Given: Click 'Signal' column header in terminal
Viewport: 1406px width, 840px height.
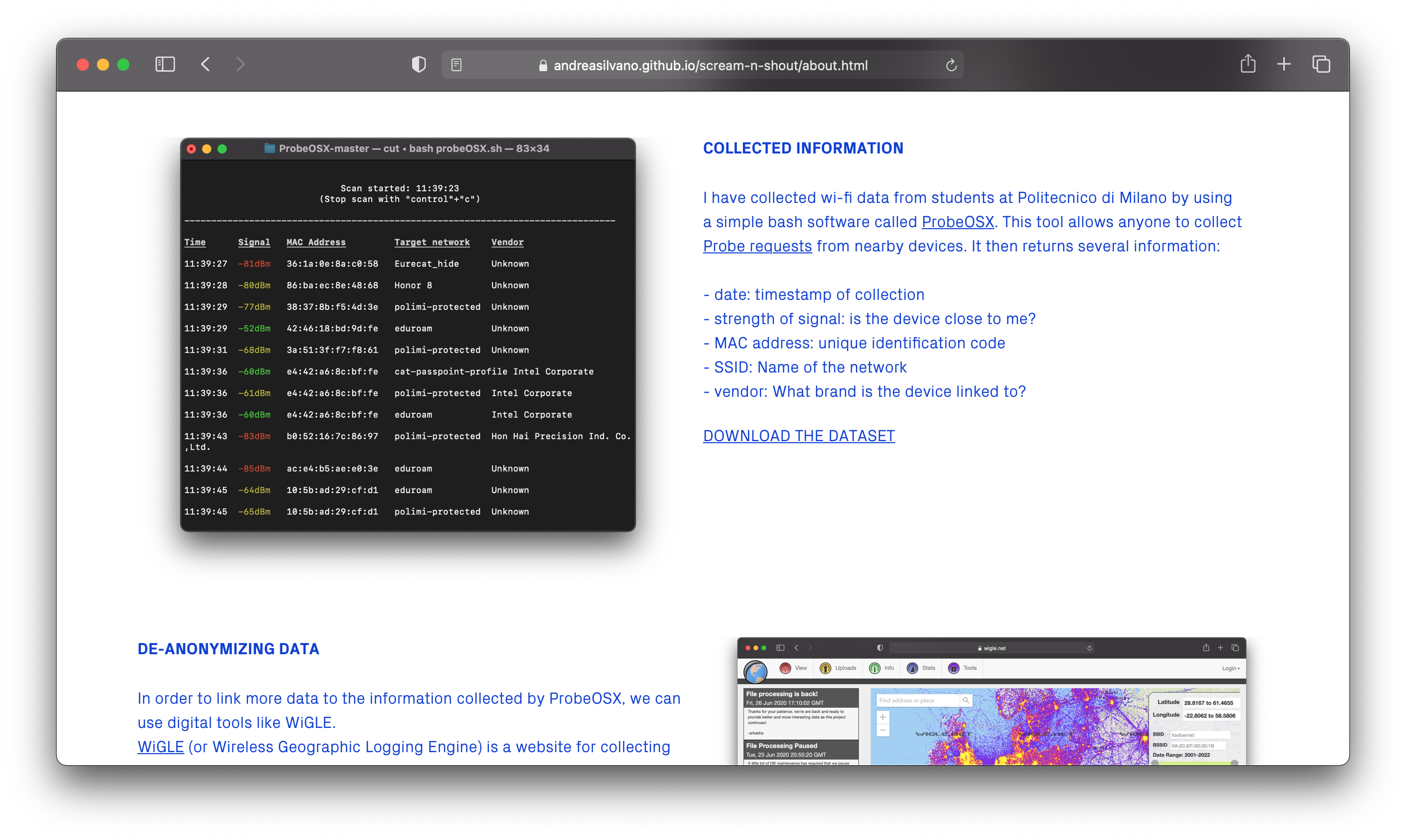Looking at the screenshot, I should pos(254,242).
